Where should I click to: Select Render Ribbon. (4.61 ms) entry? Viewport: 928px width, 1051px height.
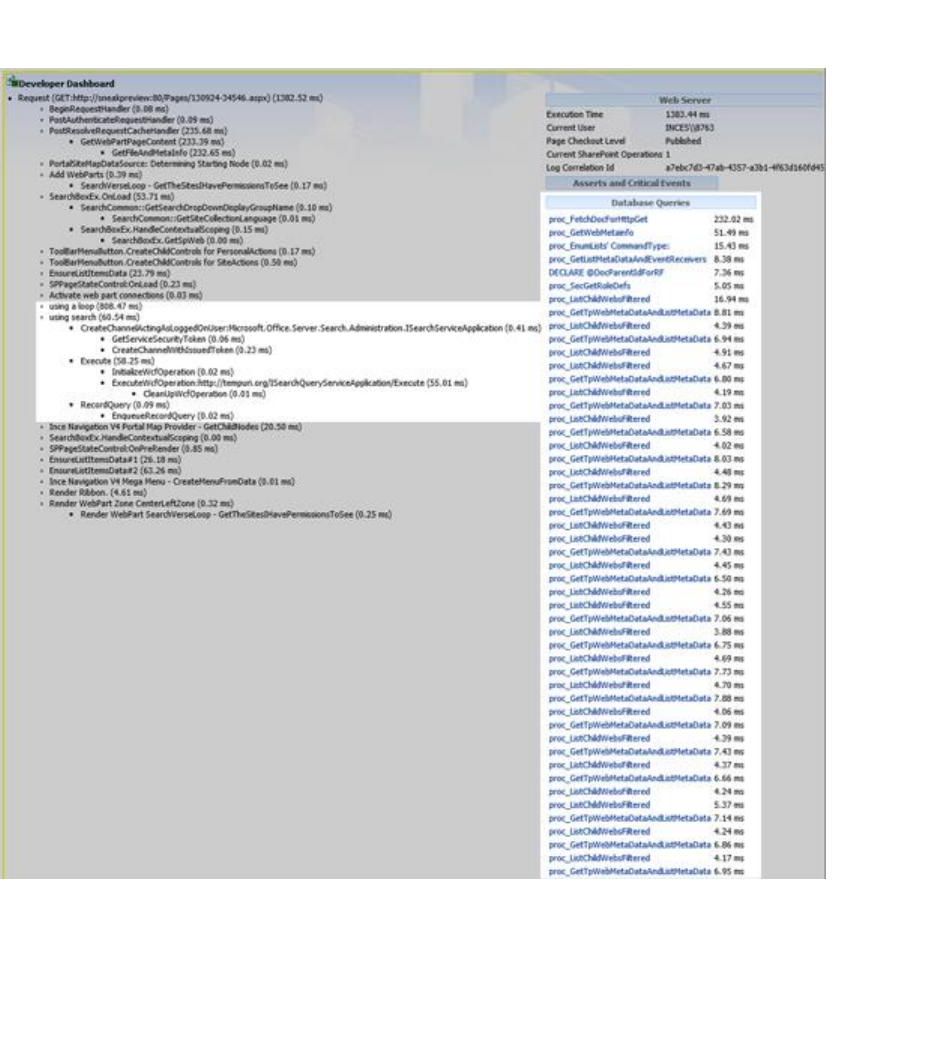coord(98,493)
